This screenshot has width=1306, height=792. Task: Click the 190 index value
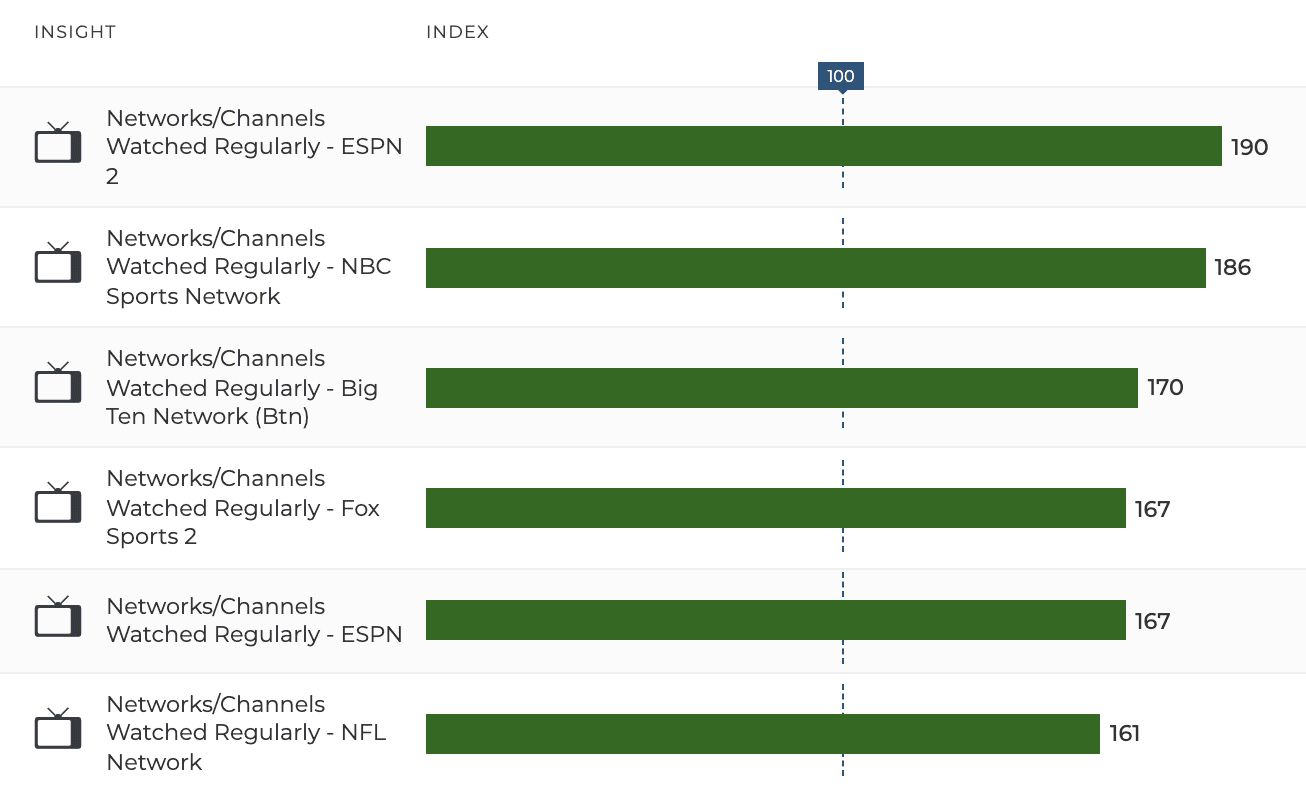pos(1249,148)
